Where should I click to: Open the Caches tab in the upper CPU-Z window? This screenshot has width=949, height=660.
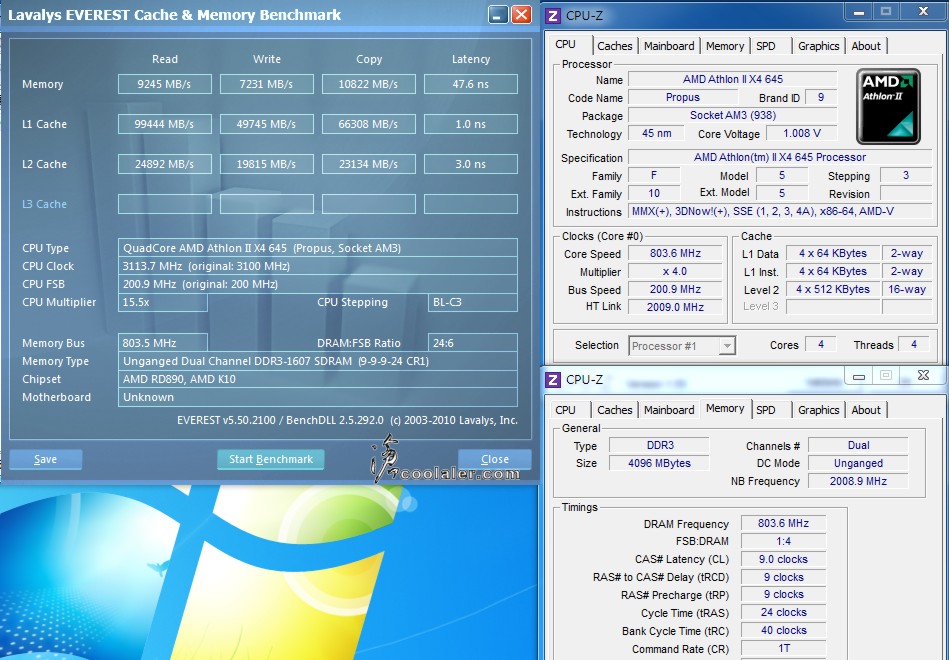point(614,46)
